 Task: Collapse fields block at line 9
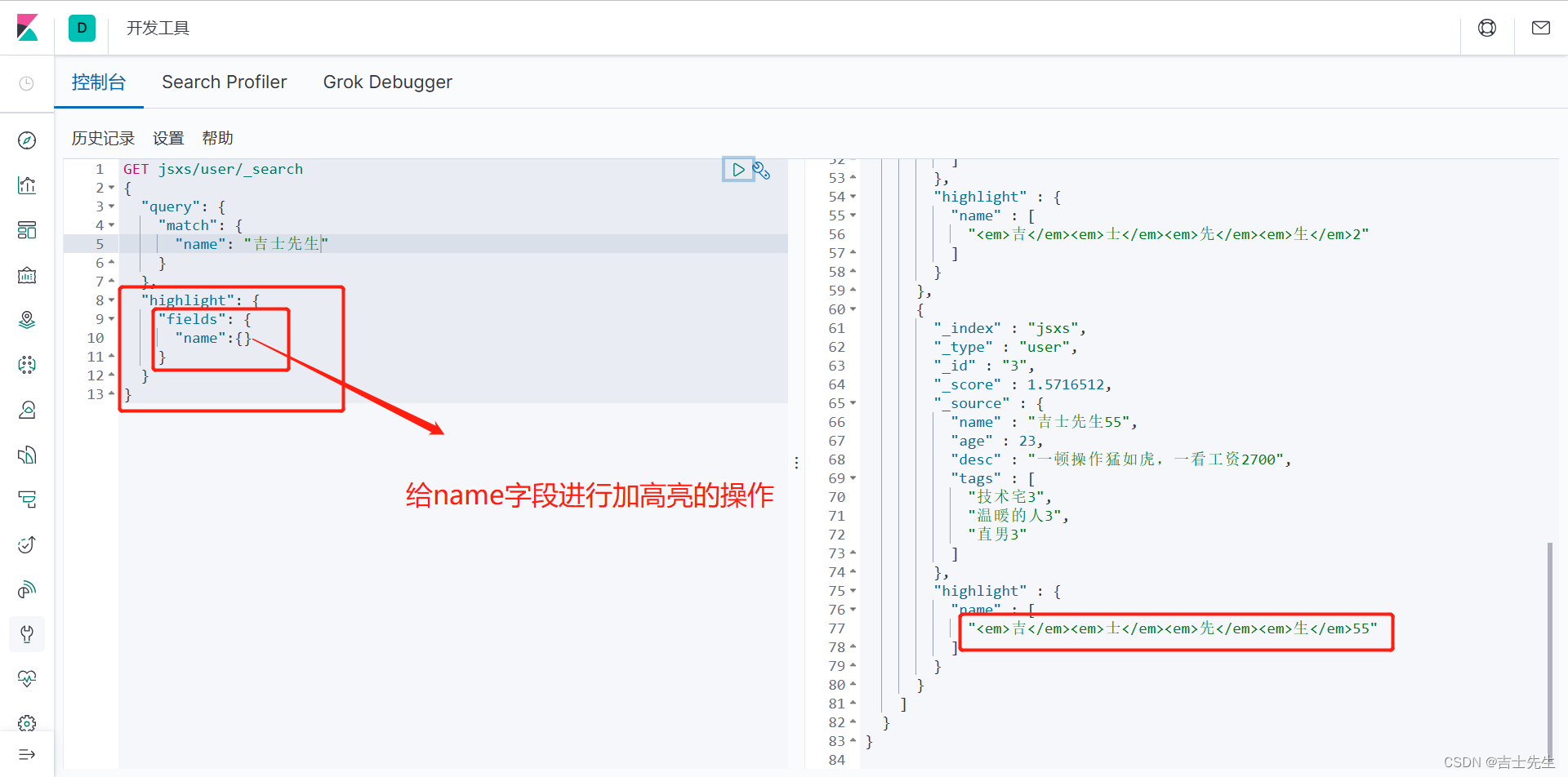pos(112,319)
